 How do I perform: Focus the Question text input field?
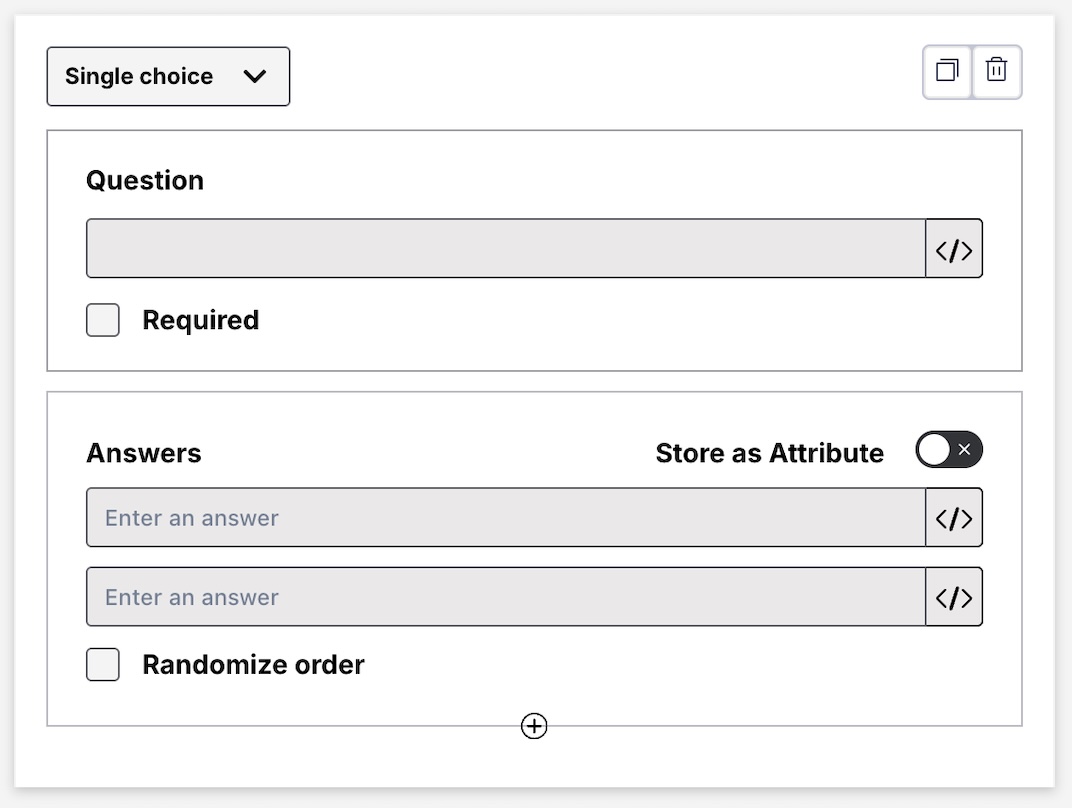click(505, 249)
